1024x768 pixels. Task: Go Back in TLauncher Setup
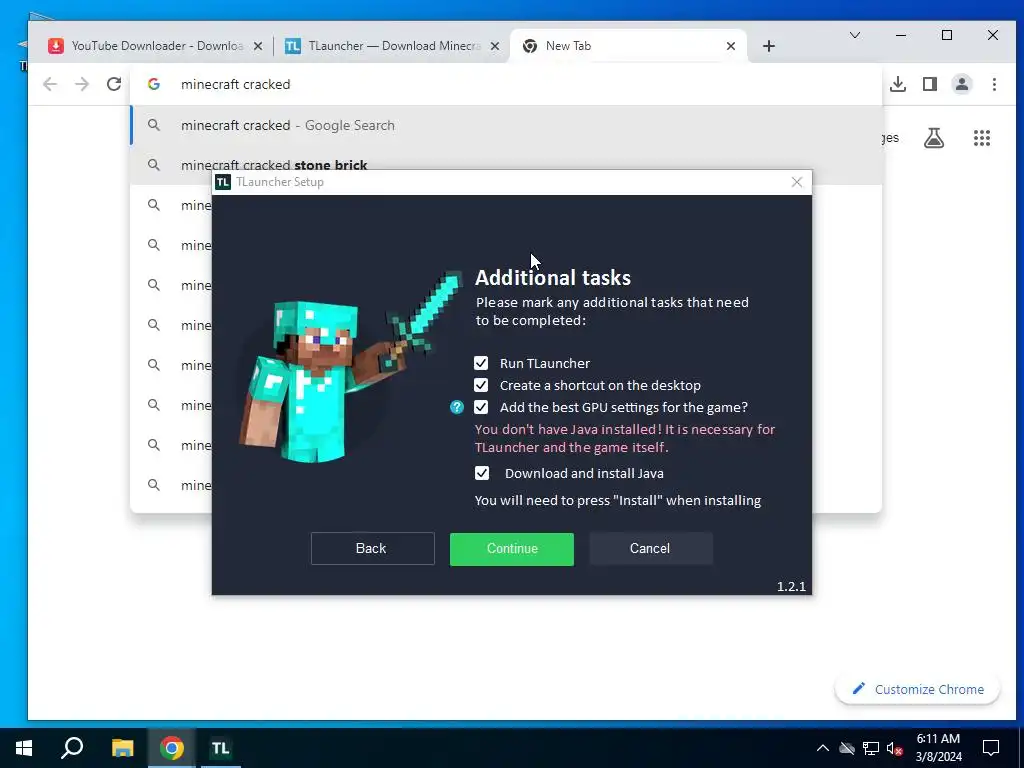[x=372, y=549]
